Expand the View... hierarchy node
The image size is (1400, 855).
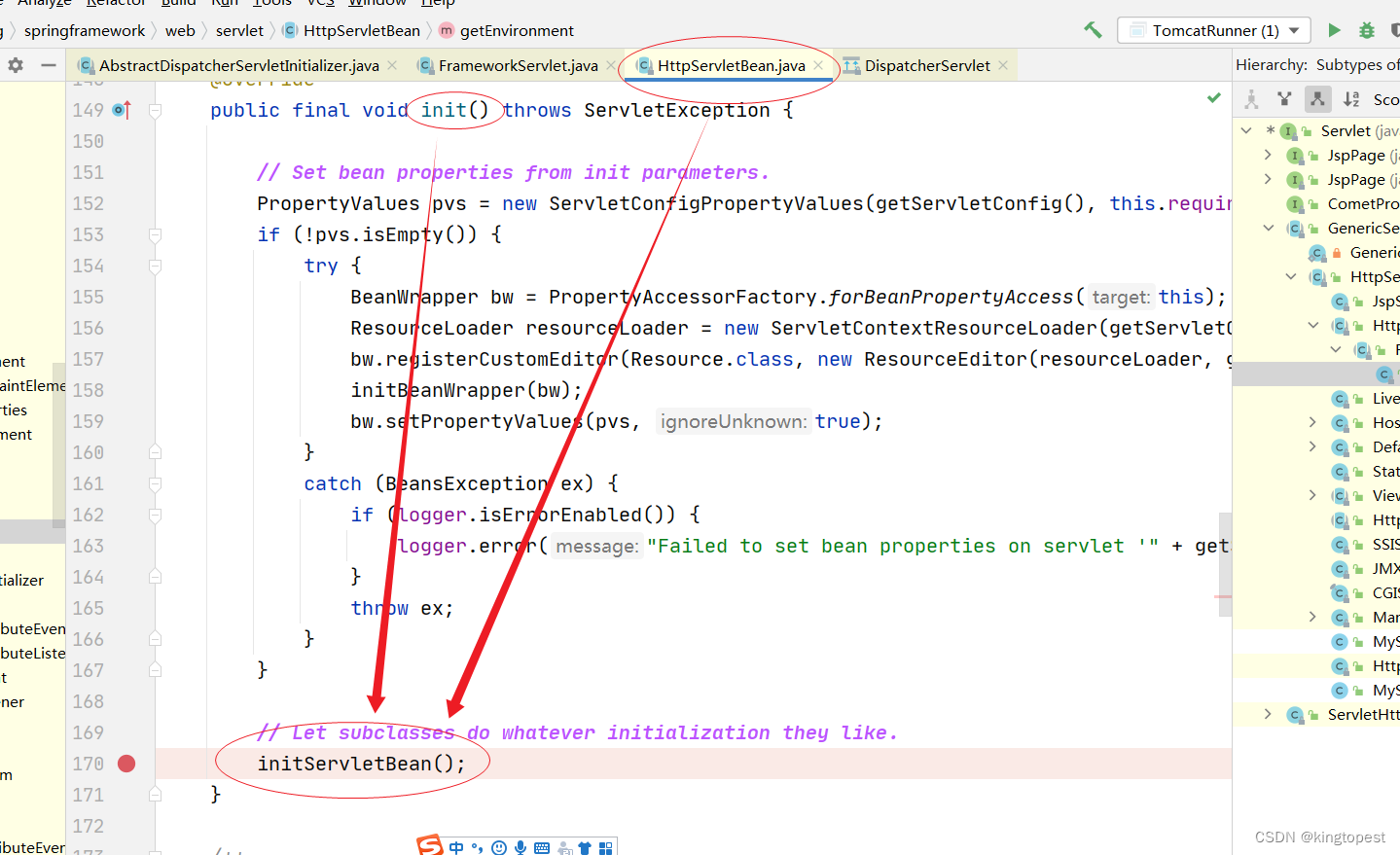point(1312,495)
